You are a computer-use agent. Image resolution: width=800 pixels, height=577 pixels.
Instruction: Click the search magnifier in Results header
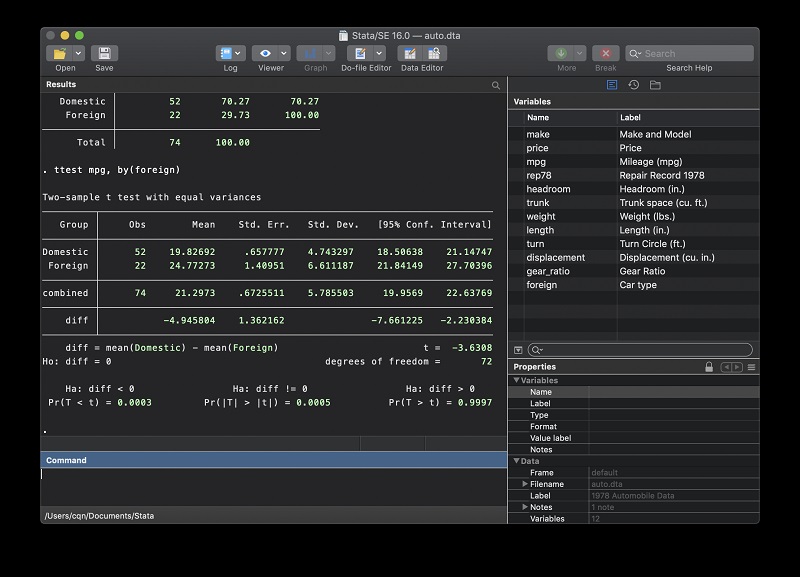[x=496, y=85]
